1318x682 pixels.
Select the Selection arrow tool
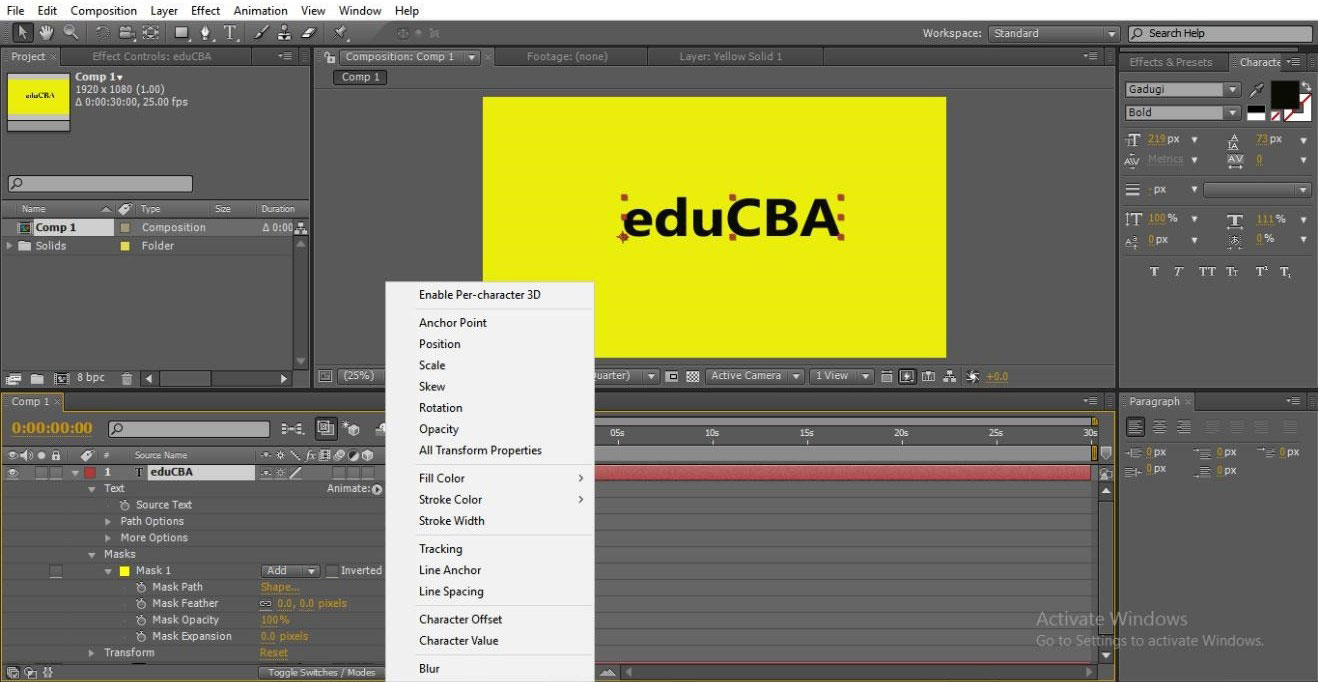(x=23, y=33)
